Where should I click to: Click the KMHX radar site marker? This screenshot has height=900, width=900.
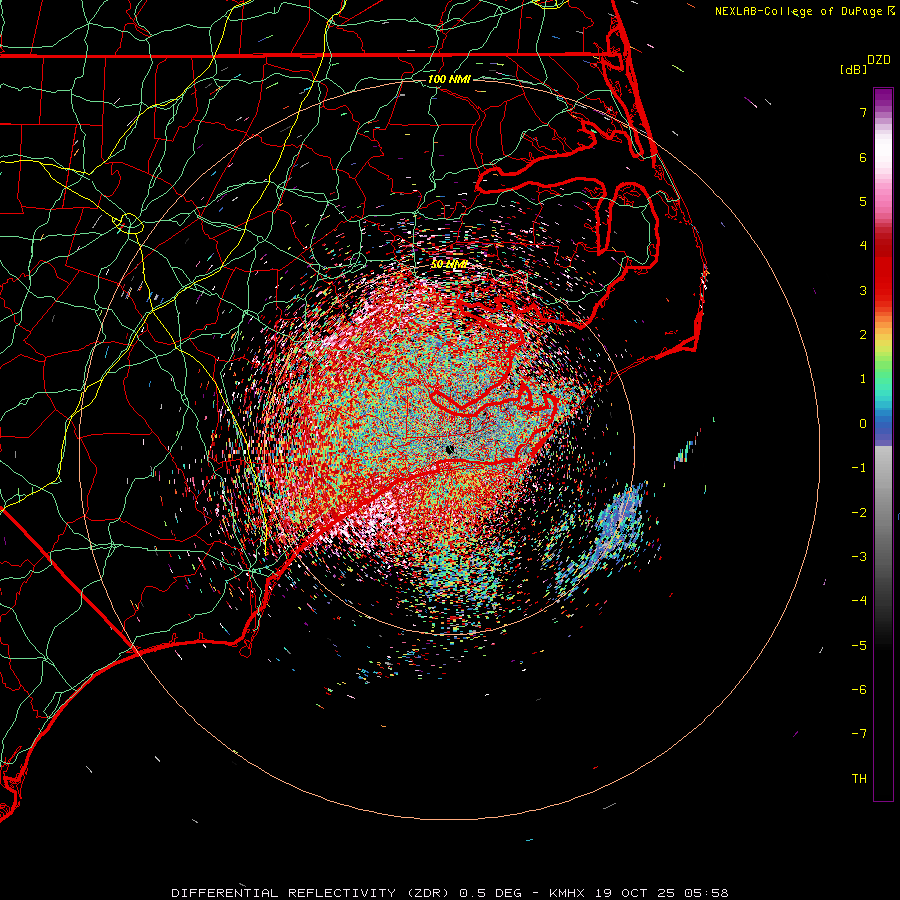pyautogui.click(x=450, y=449)
